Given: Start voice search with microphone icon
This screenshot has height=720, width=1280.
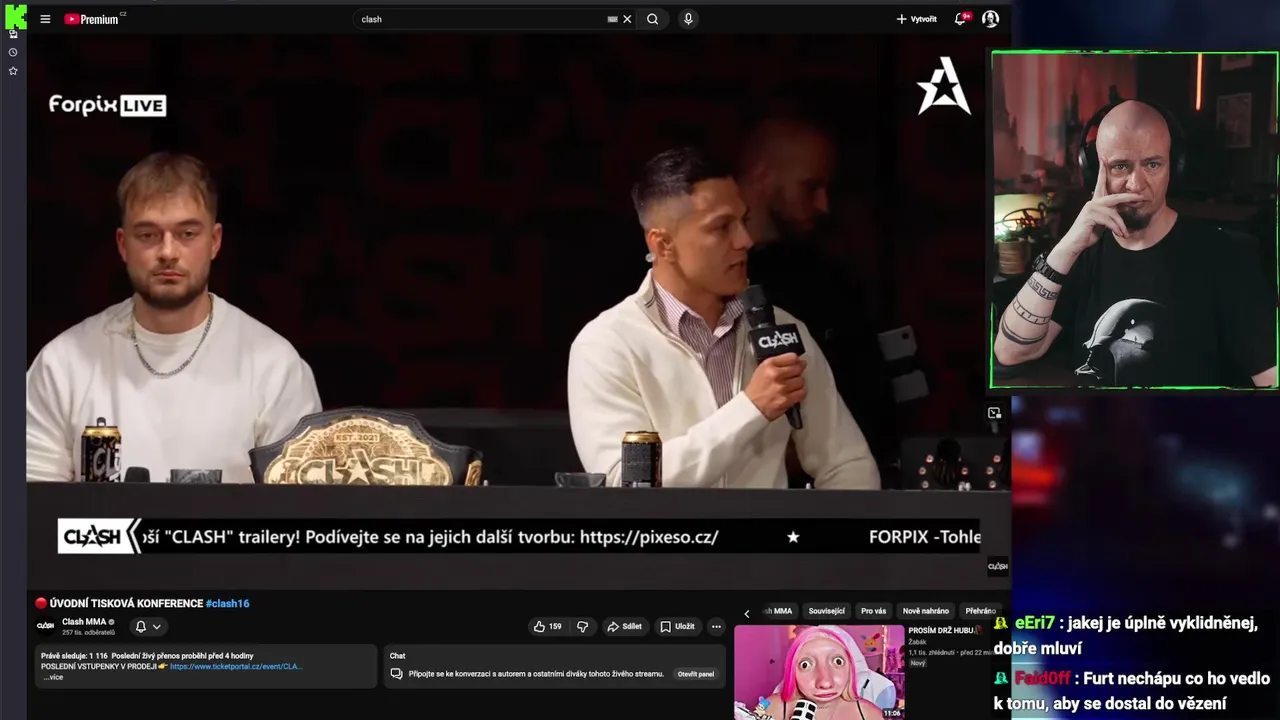Looking at the screenshot, I should click(688, 19).
